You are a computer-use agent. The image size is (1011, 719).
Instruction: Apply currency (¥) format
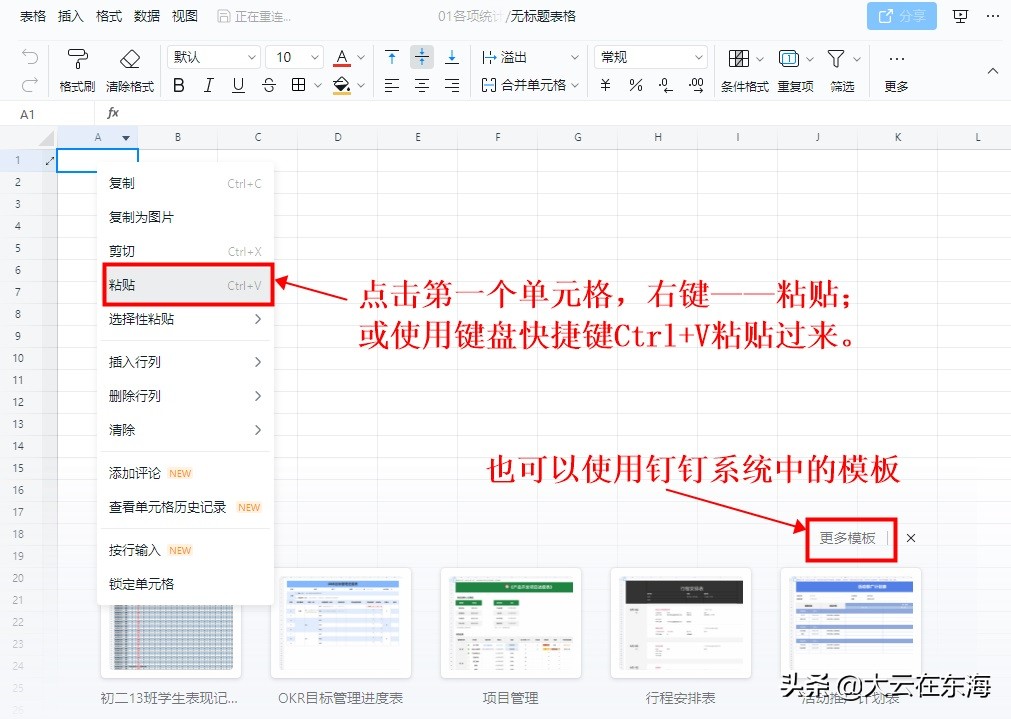coord(605,85)
